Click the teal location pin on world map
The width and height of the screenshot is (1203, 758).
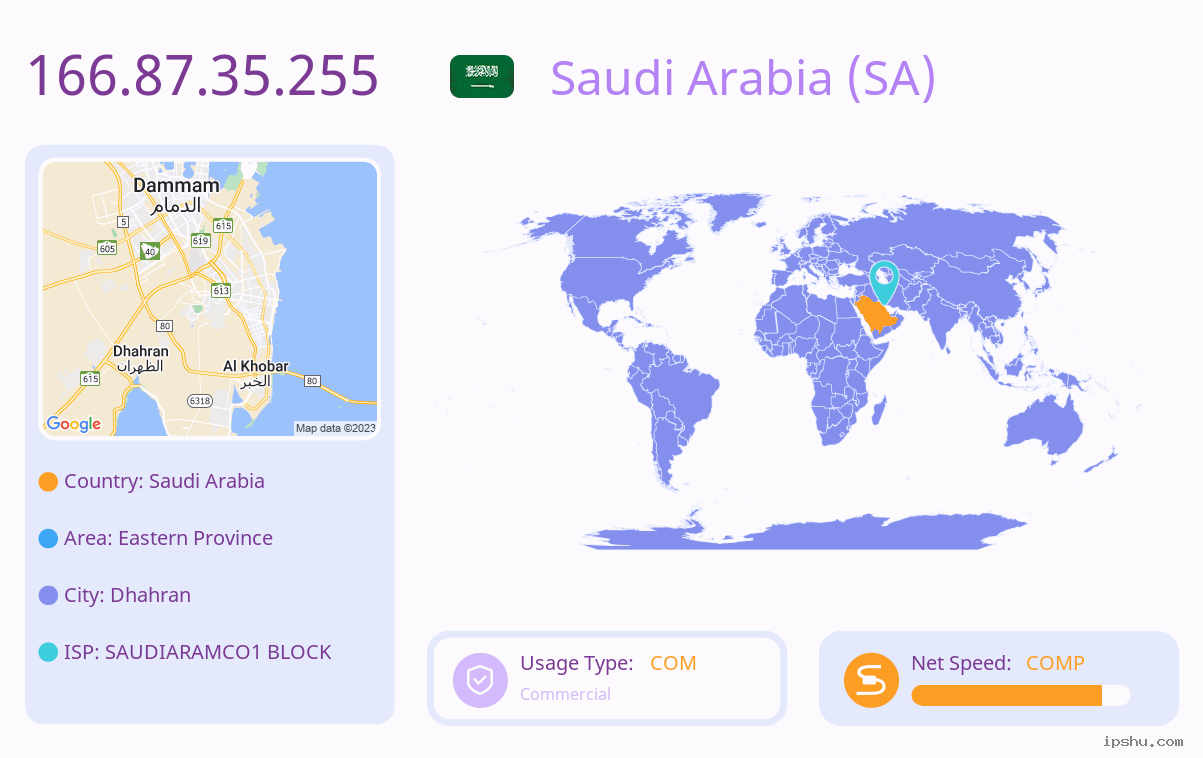pos(884,282)
